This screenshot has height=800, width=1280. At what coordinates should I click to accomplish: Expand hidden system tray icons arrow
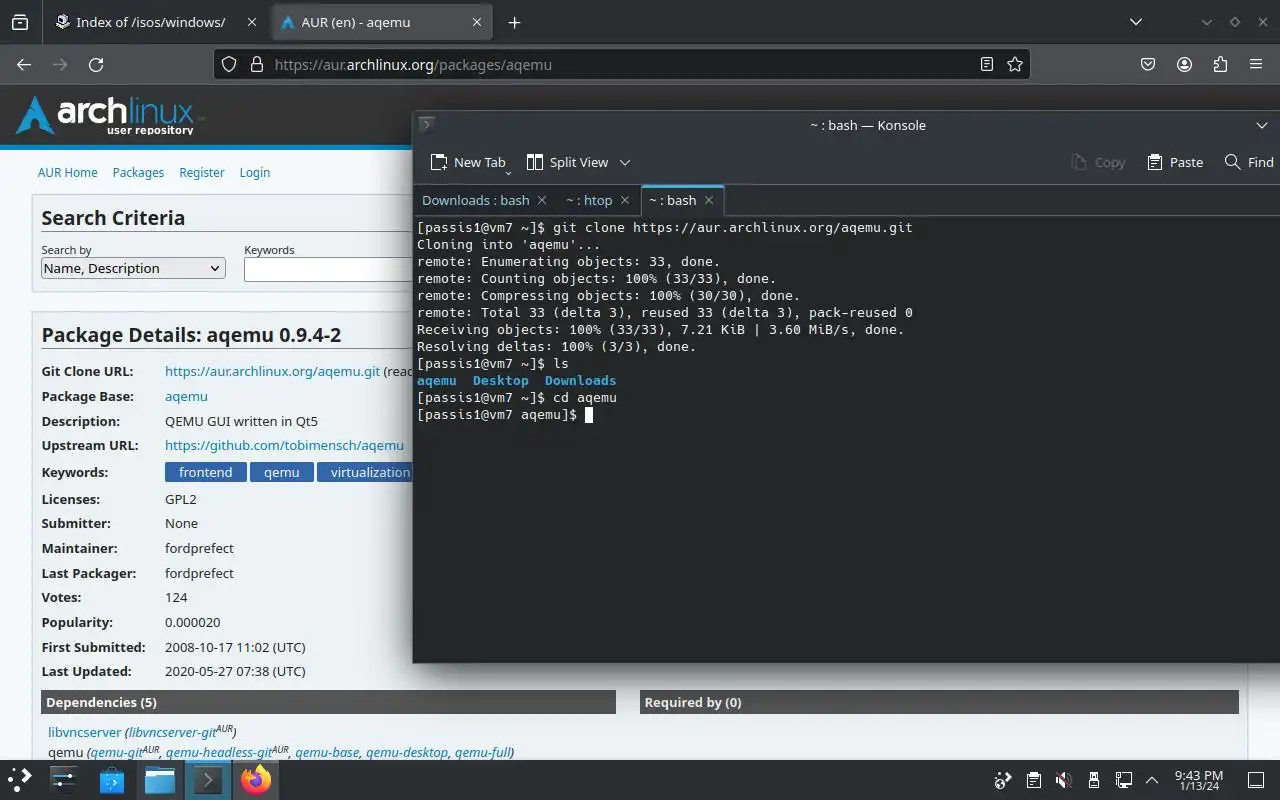pyautogui.click(x=1152, y=780)
